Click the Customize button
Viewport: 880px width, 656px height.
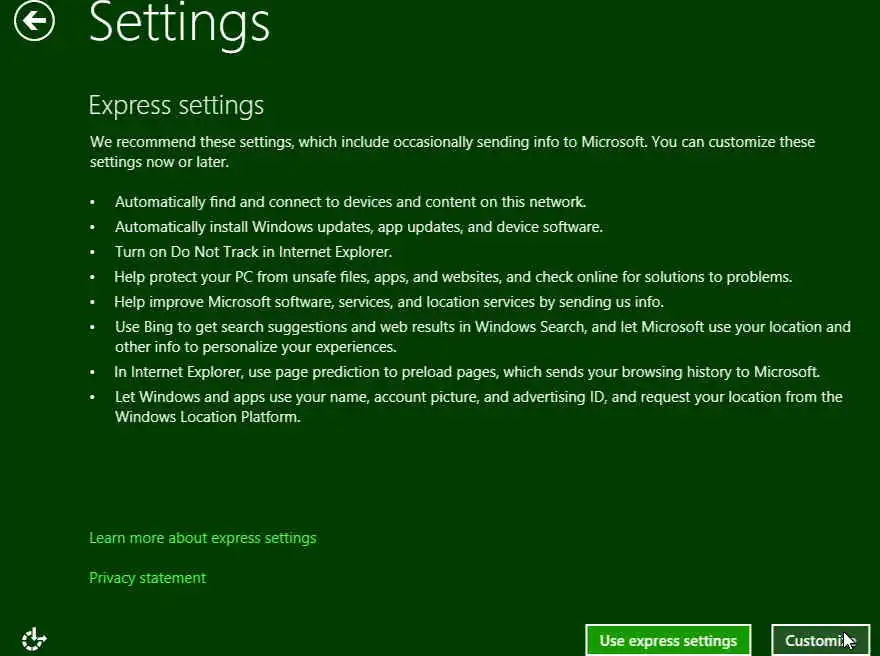tap(820, 641)
